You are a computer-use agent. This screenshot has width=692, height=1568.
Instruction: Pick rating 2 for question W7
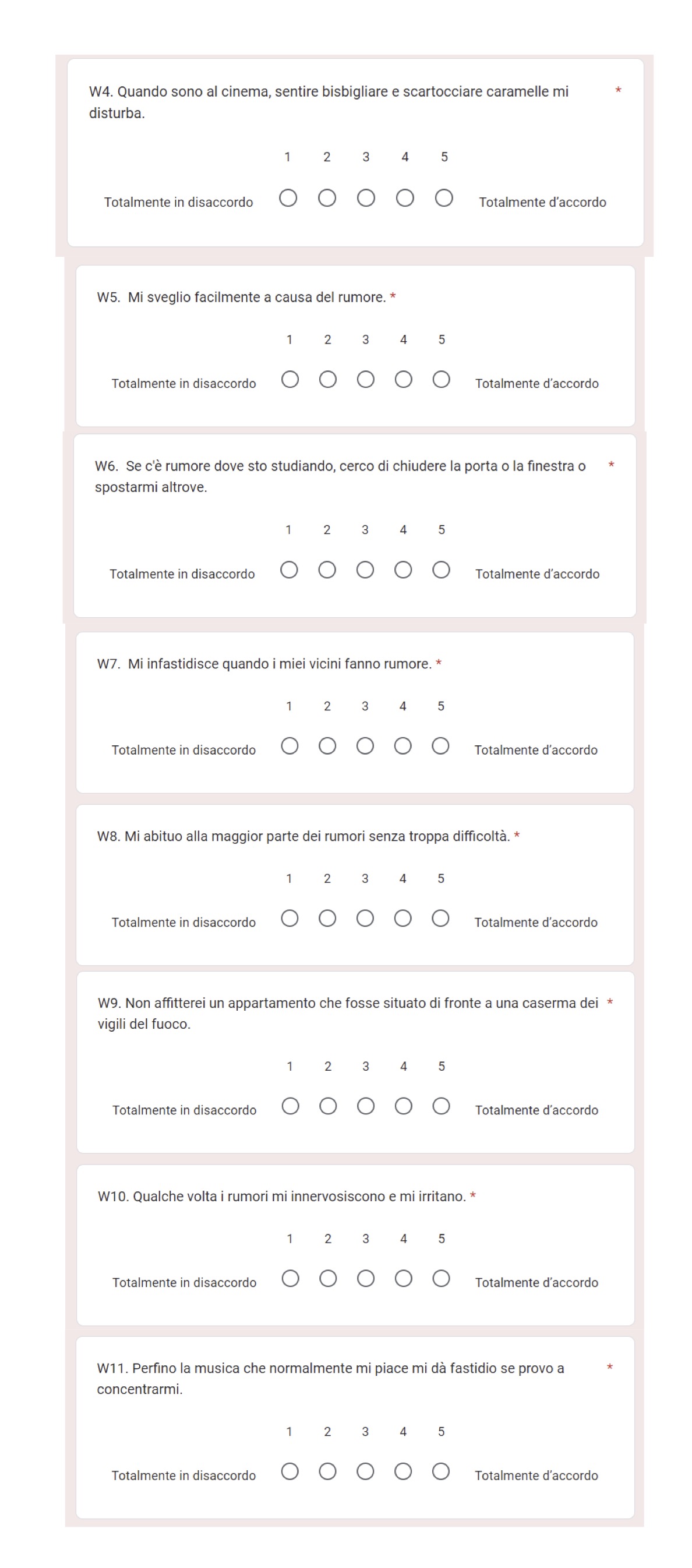coord(327,746)
